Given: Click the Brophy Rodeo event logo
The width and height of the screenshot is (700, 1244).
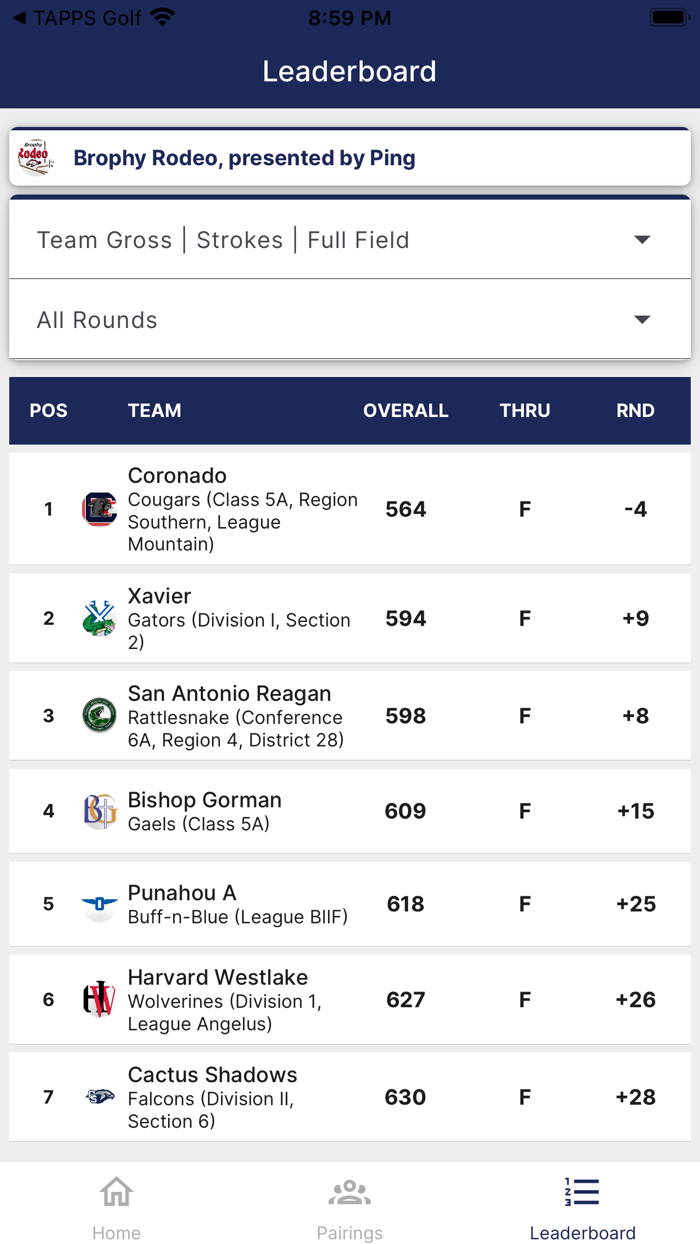Looking at the screenshot, I should click(x=33, y=157).
